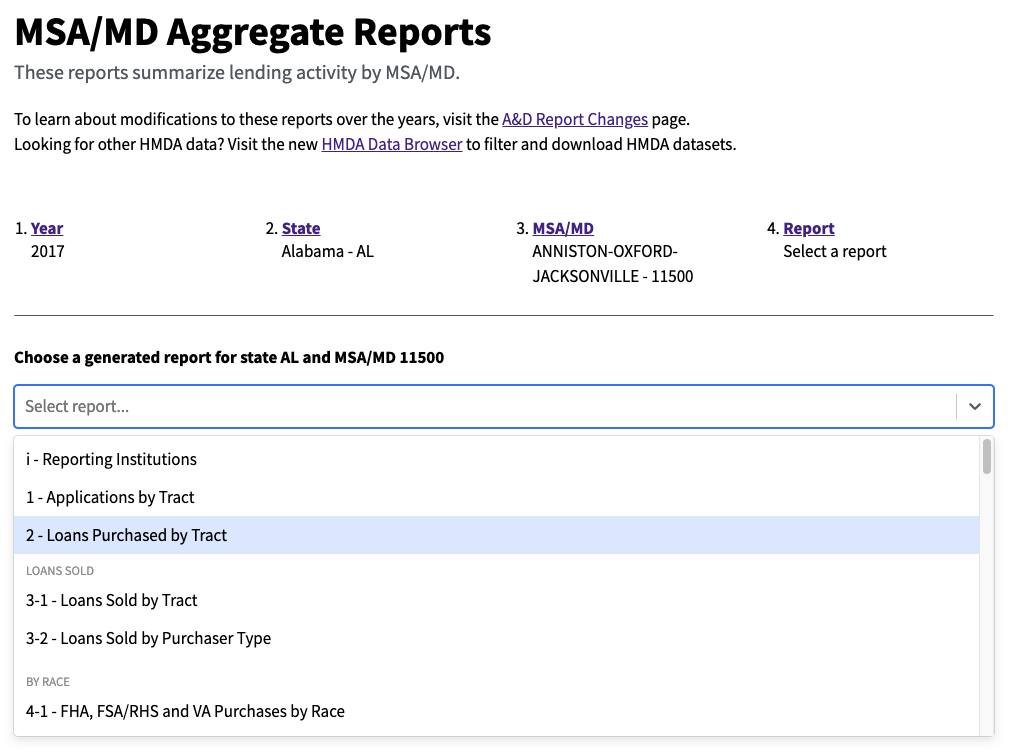Open the Year step link
Image resolution: width=1020 pixels, height=752 pixels.
[46, 228]
